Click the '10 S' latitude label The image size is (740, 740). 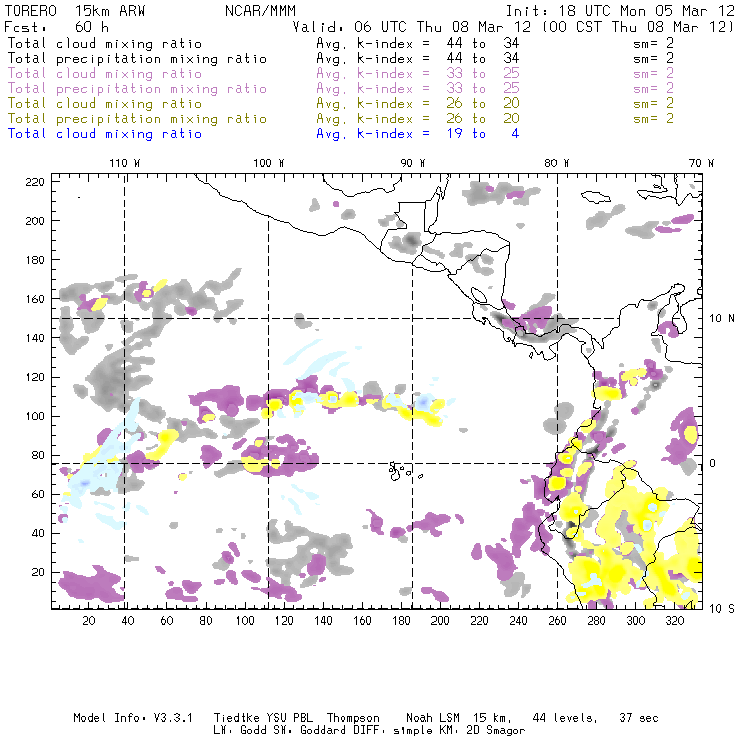(x=722, y=609)
